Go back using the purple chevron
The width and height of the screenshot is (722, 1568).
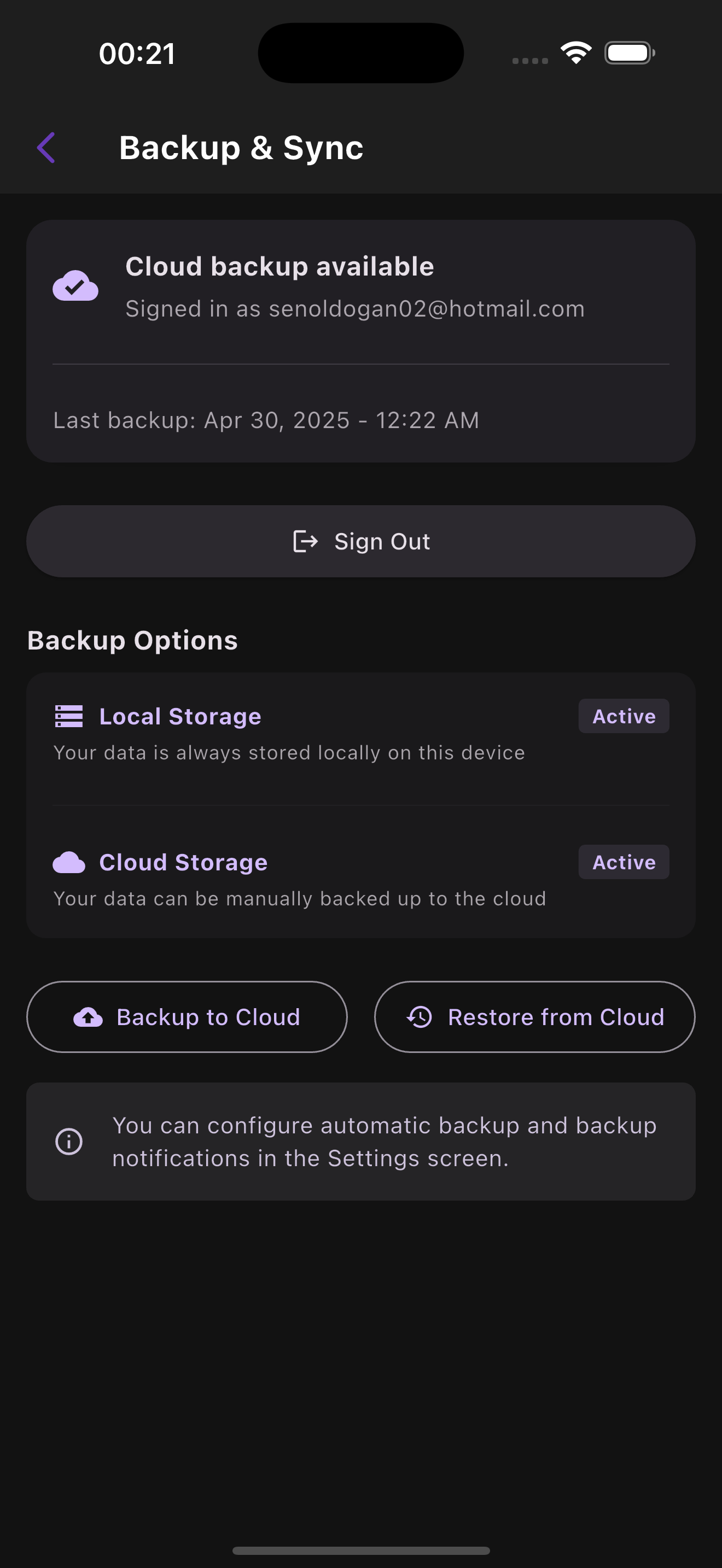[x=46, y=148]
